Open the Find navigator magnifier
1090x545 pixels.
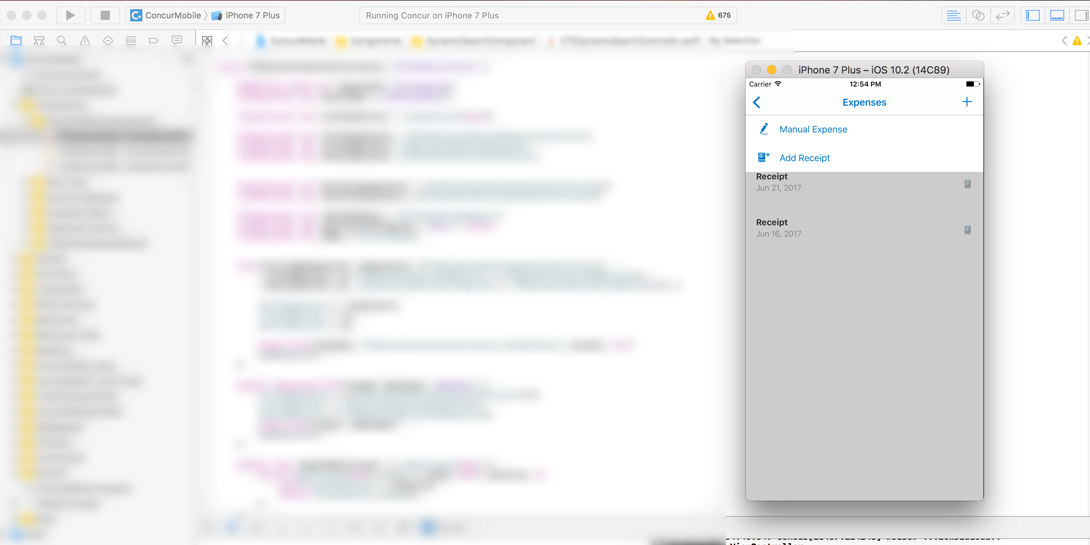[x=62, y=40]
